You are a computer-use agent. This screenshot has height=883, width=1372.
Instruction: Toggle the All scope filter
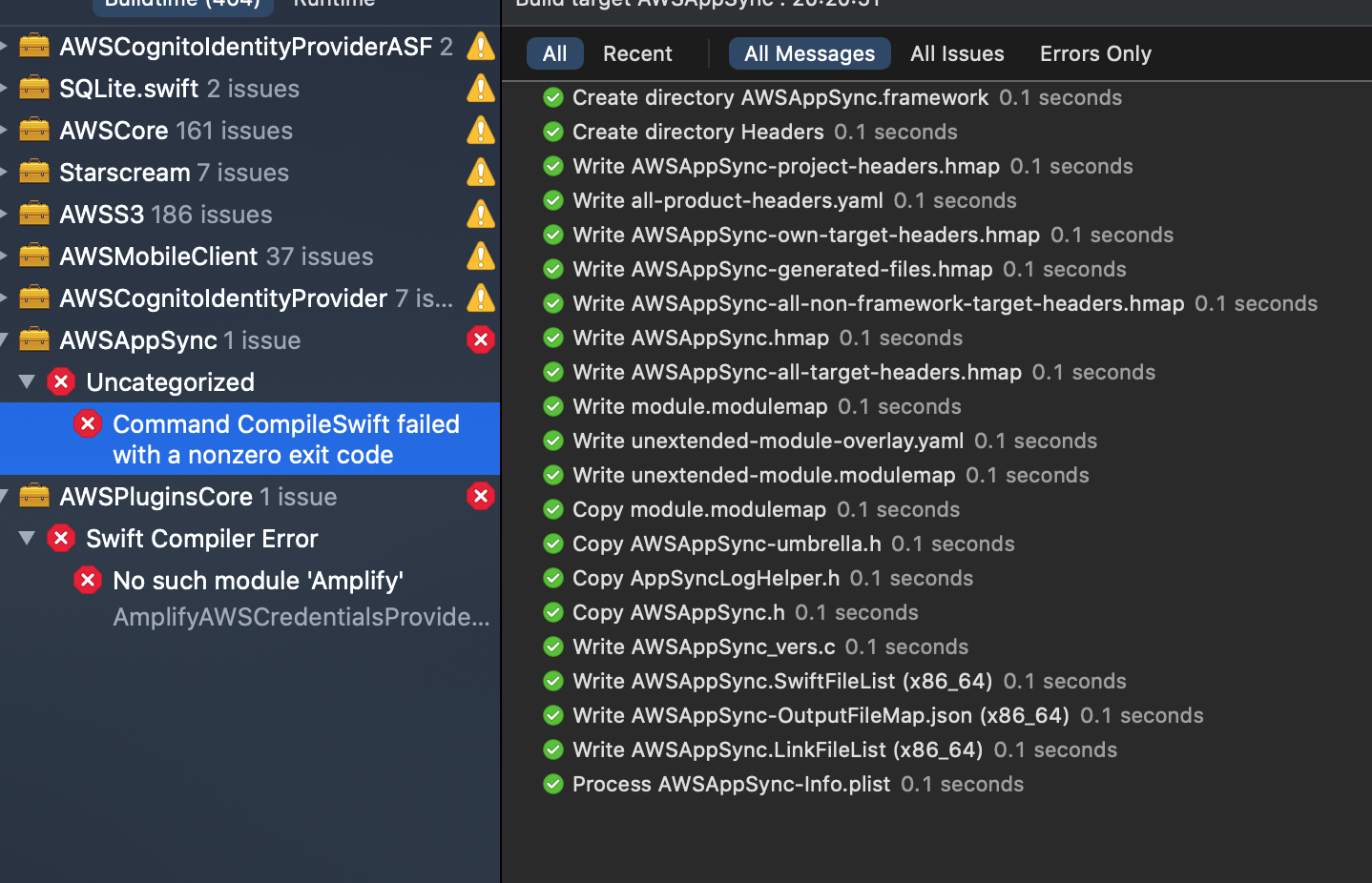(x=554, y=53)
